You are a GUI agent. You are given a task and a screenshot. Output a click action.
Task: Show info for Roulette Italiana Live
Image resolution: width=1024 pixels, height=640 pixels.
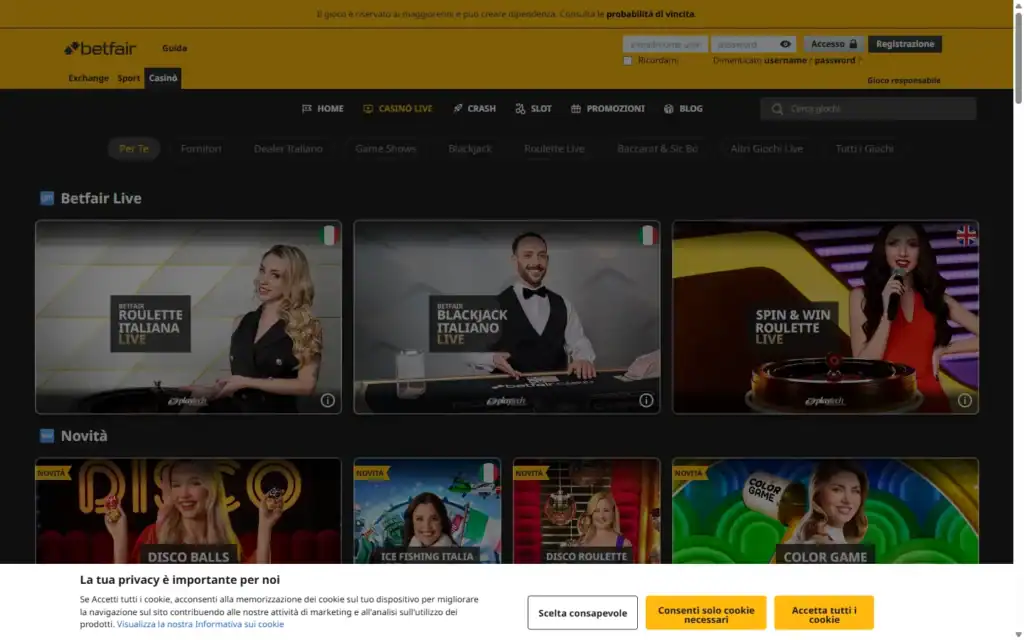pos(328,400)
